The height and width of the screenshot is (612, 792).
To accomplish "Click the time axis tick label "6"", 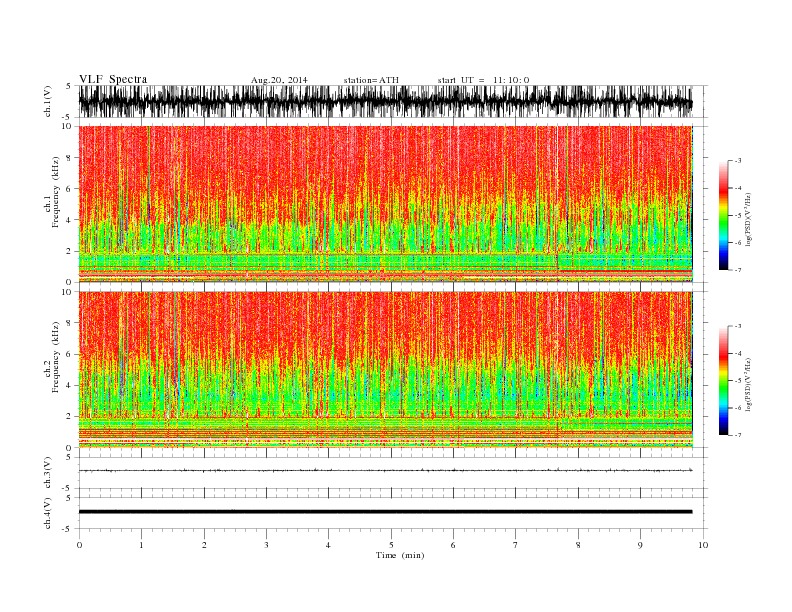I will tap(453, 545).
